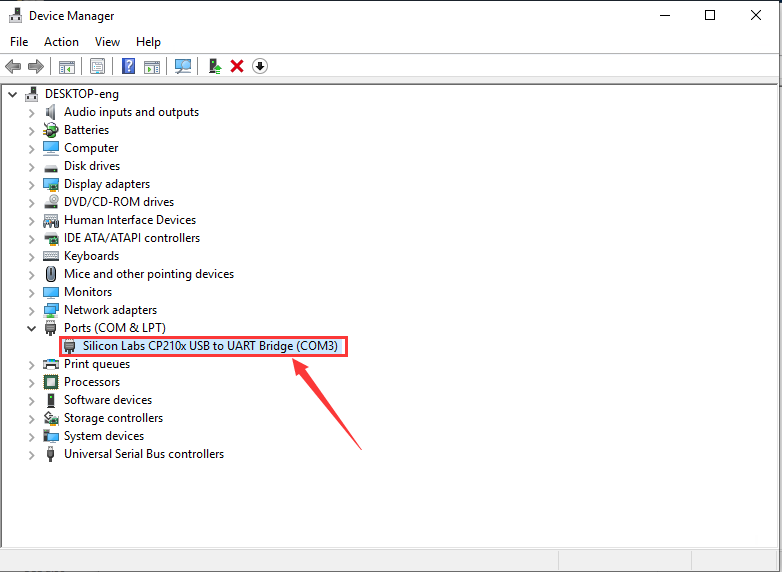Select Silicon Labs CP210x USB to UART Bridge

(210, 346)
